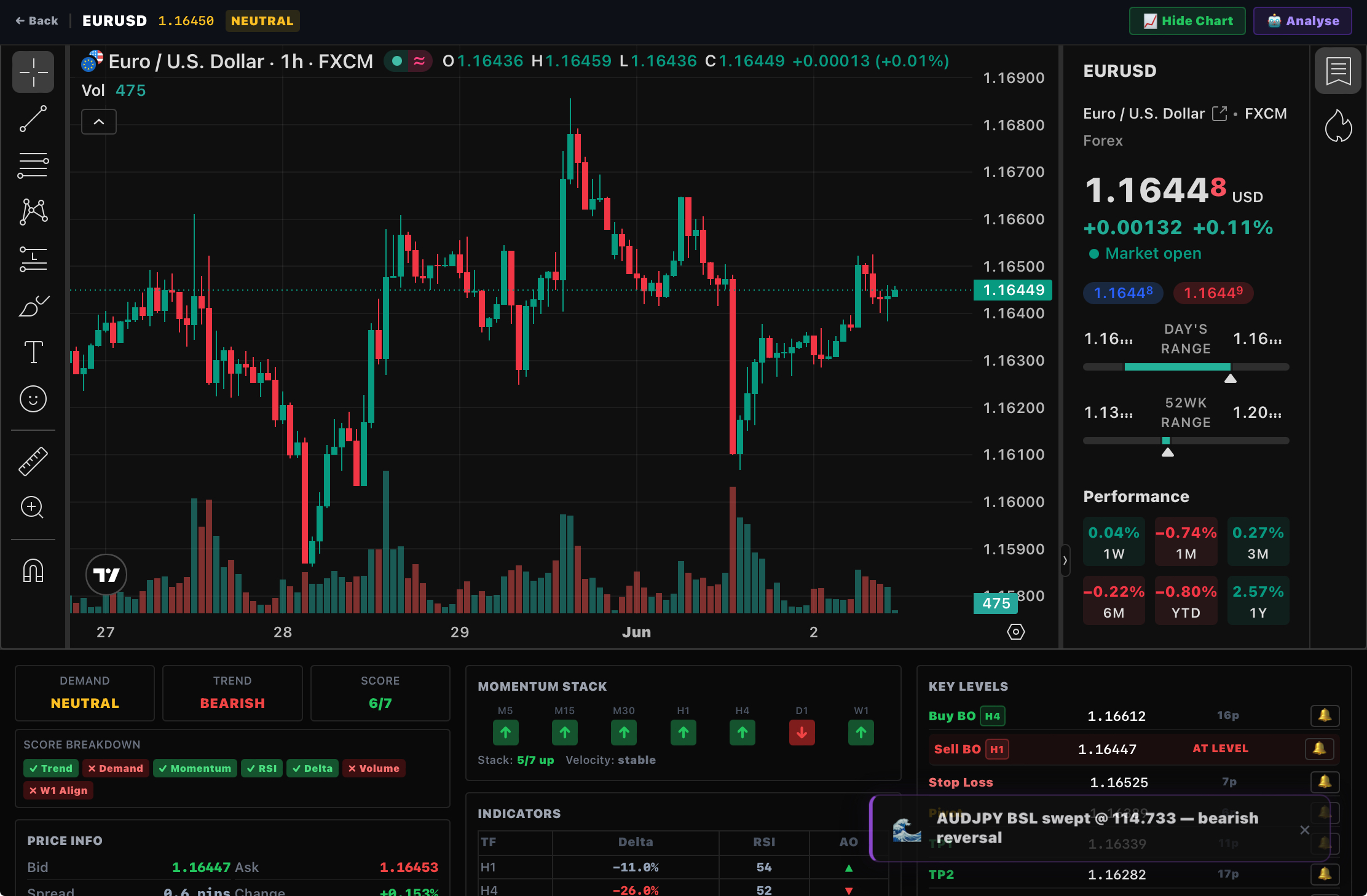Select the text annotation tool
The height and width of the screenshot is (896, 1367).
33,352
